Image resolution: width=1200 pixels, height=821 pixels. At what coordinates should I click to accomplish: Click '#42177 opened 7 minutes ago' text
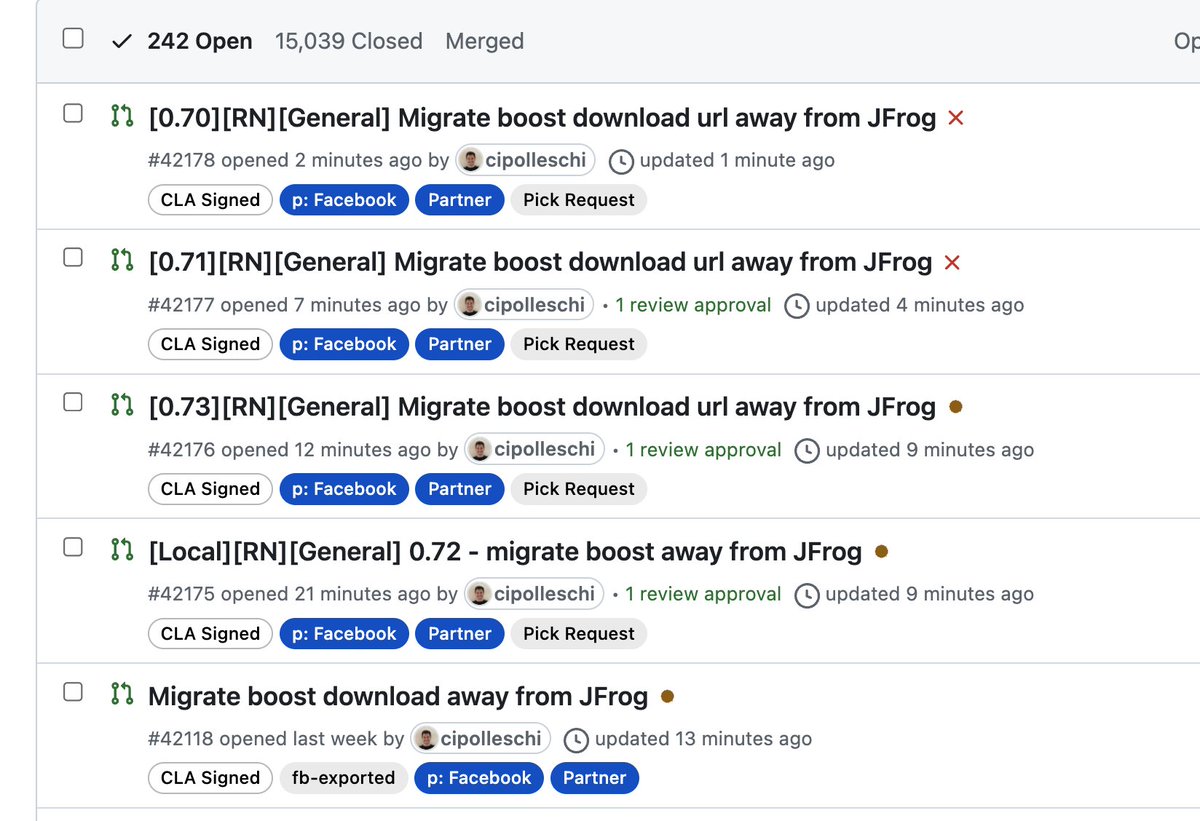pyautogui.click(x=284, y=305)
